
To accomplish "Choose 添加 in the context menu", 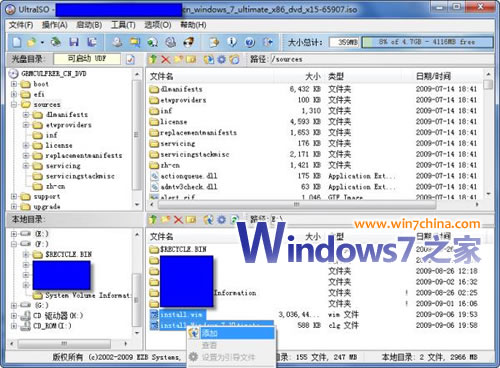I will [x=237, y=333].
